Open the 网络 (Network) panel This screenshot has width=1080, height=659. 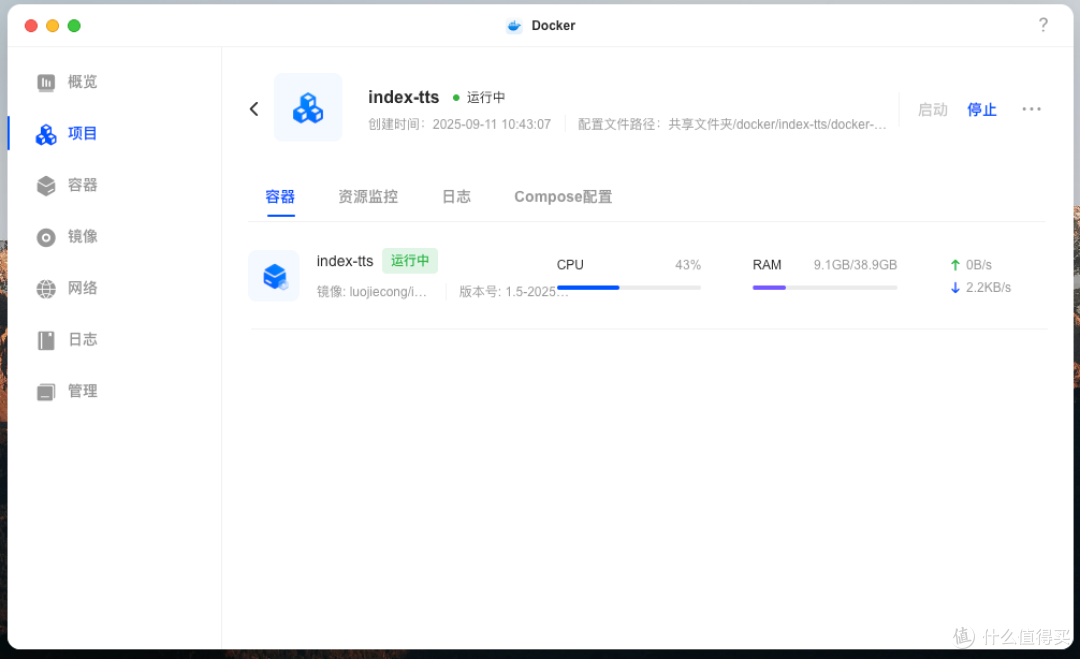coord(66,288)
